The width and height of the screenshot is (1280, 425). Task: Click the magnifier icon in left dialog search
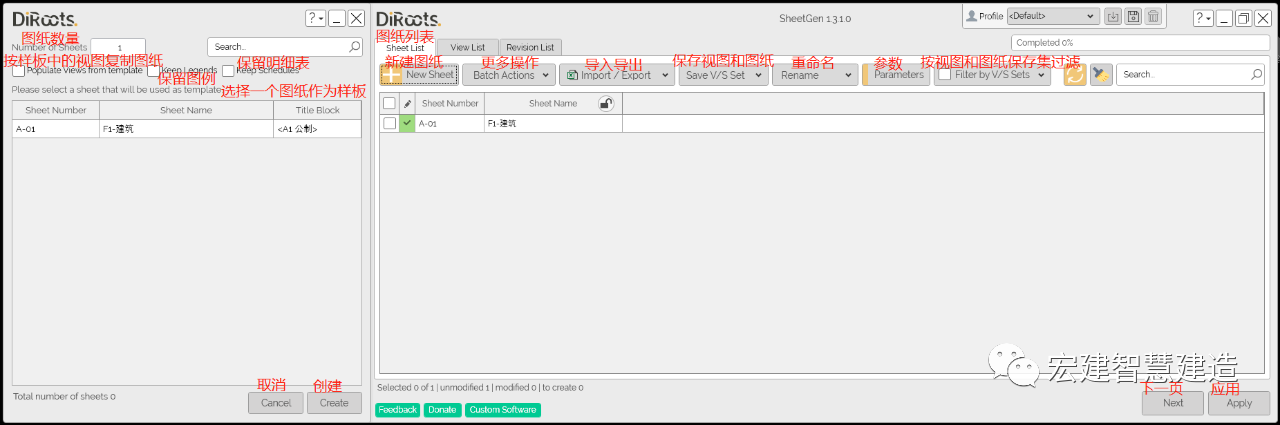tap(354, 46)
